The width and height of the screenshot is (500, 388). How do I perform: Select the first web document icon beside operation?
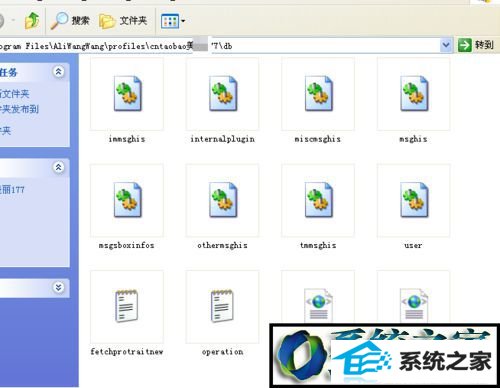click(x=318, y=306)
